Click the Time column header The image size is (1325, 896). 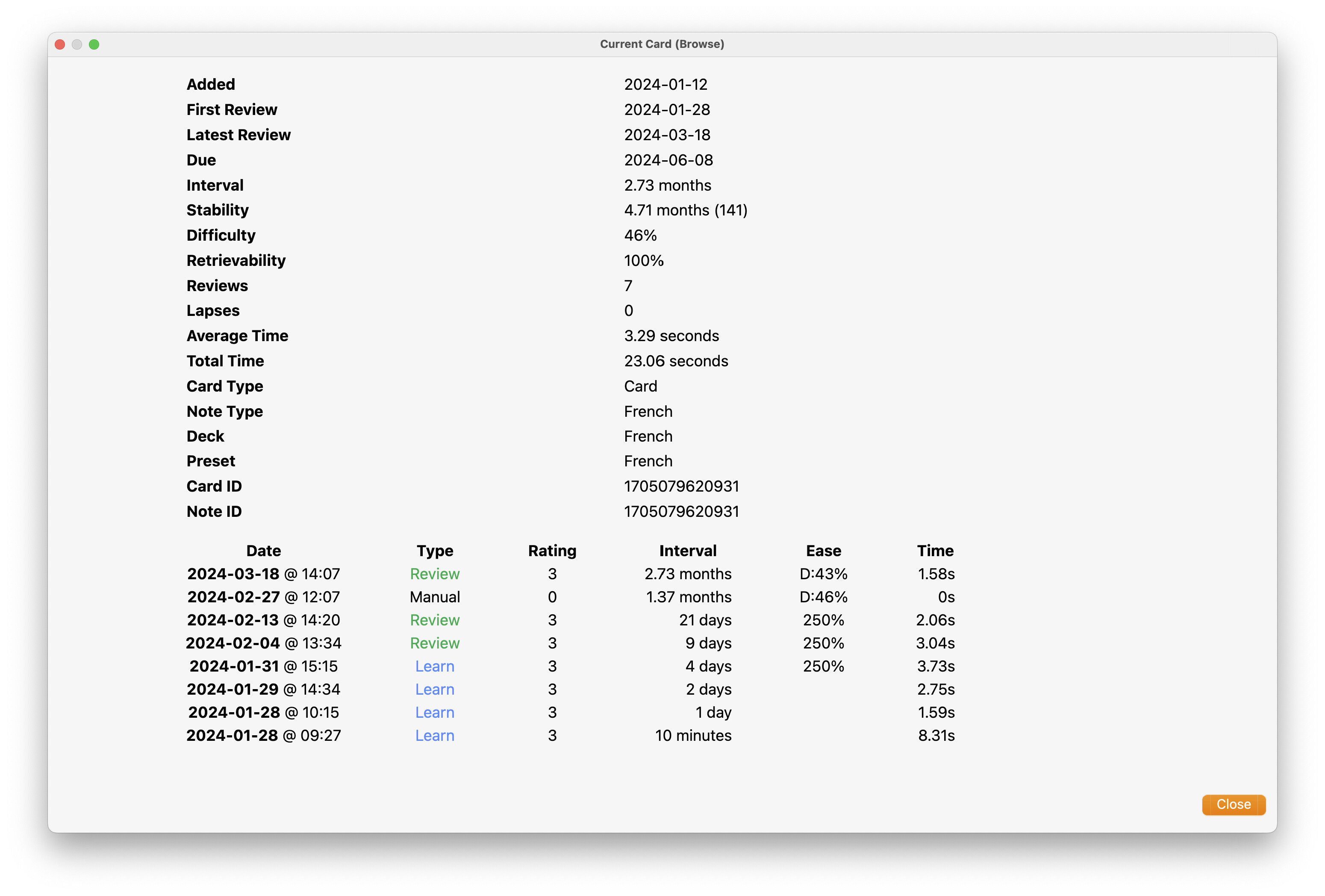[x=935, y=550]
